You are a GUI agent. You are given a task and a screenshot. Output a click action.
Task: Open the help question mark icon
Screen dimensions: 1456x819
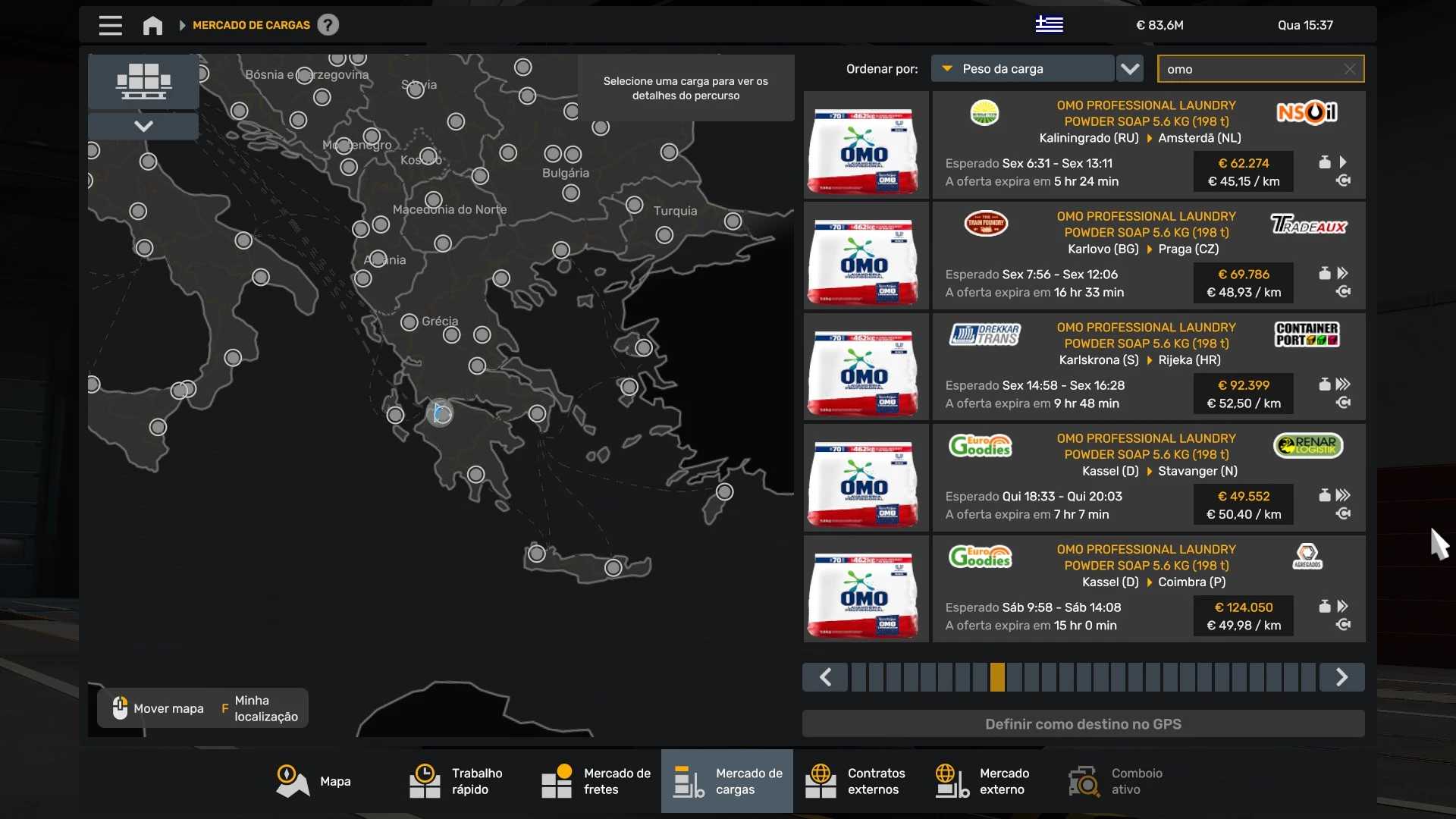328,25
